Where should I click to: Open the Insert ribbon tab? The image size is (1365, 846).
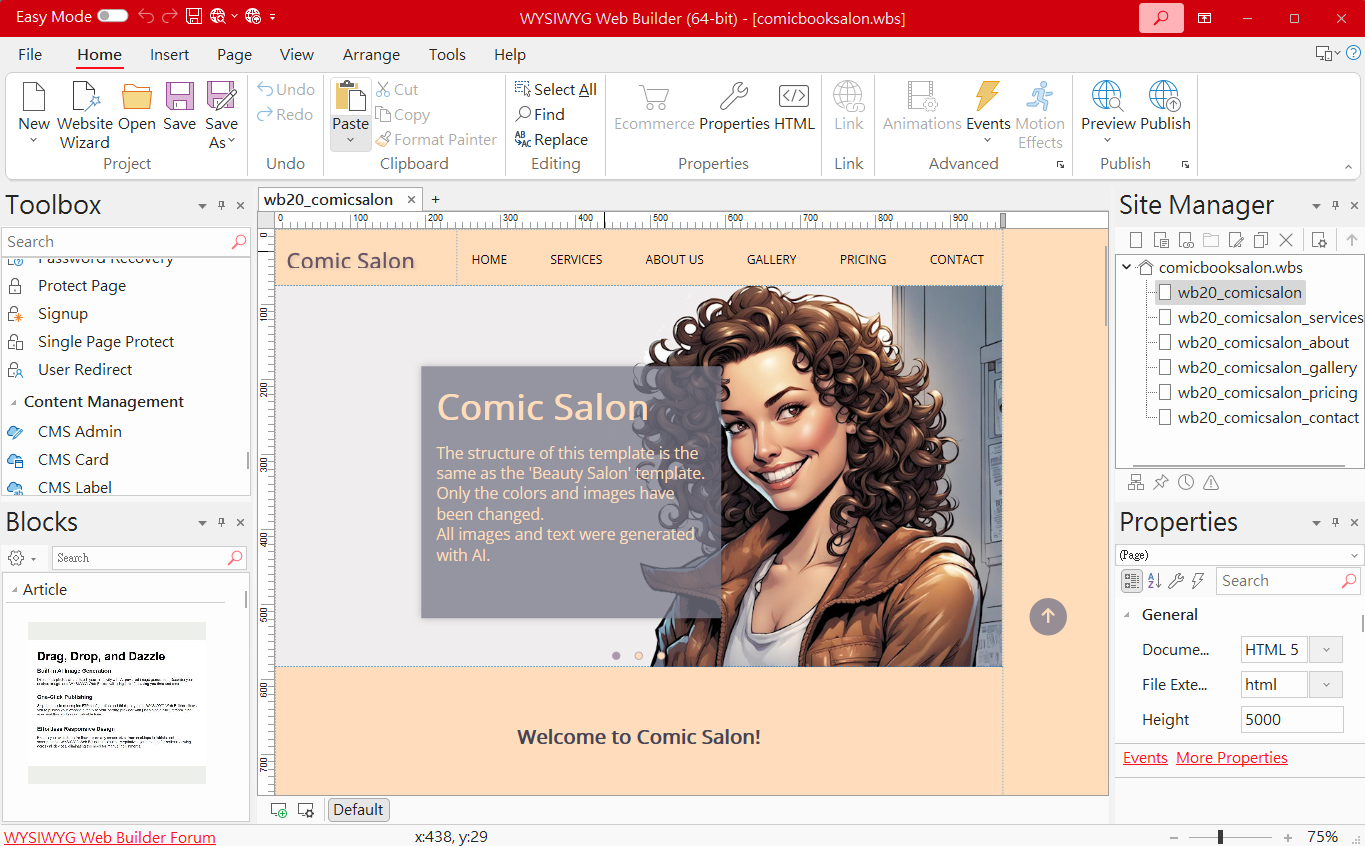[x=170, y=55]
